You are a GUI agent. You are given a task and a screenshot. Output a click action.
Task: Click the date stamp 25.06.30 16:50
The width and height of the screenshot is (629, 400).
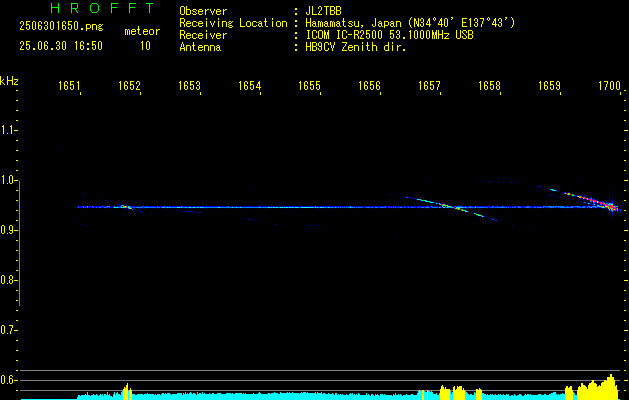click(x=61, y=46)
